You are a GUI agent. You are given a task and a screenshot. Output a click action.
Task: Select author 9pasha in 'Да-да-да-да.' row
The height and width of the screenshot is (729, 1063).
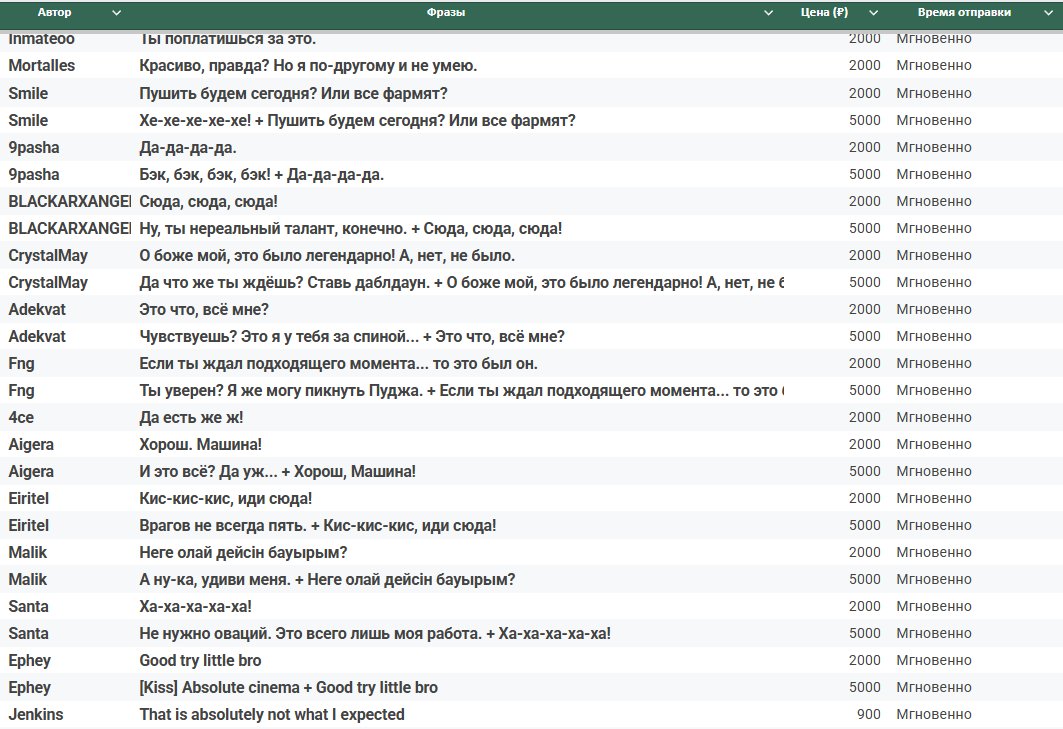pyautogui.click(x=34, y=147)
